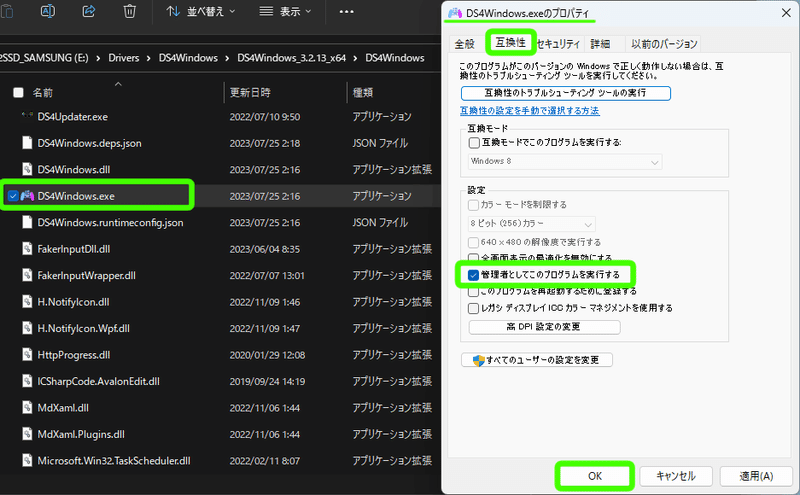Click Drivers in the address breadcrumb
This screenshot has height=495, width=800.
(123, 58)
